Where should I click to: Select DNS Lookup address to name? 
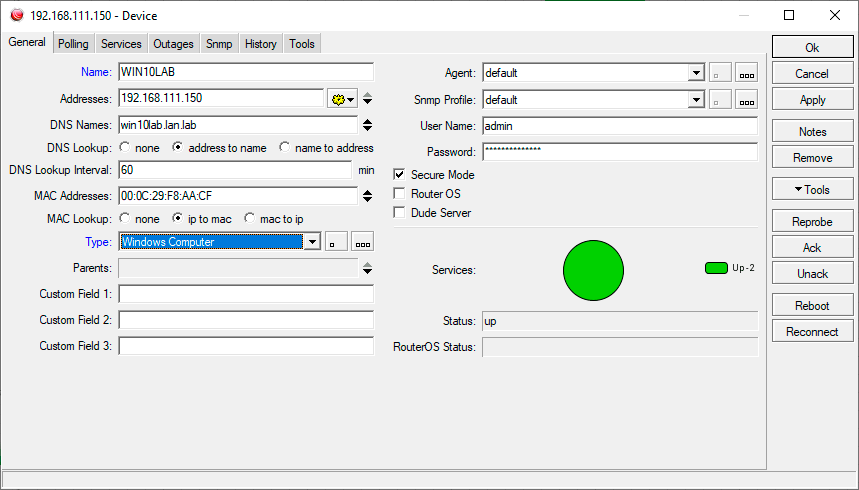tap(177, 147)
